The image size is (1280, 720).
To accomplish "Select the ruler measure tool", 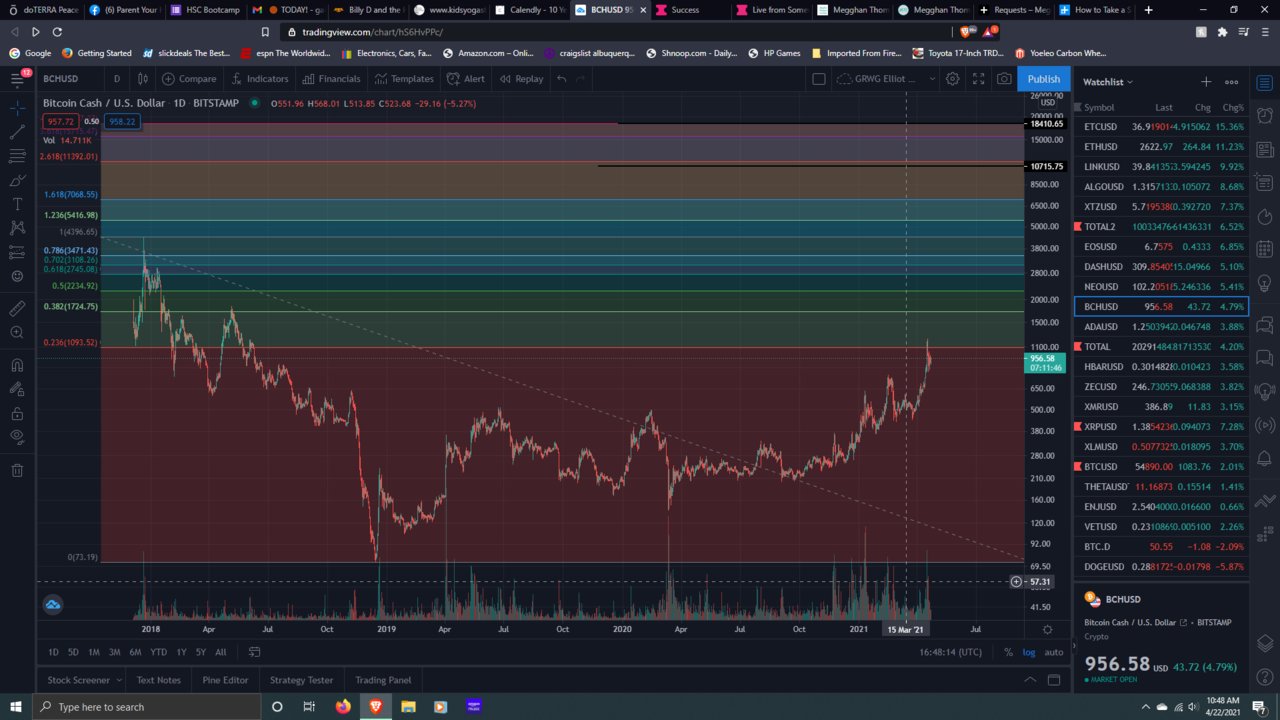I will pyautogui.click(x=17, y=308).
